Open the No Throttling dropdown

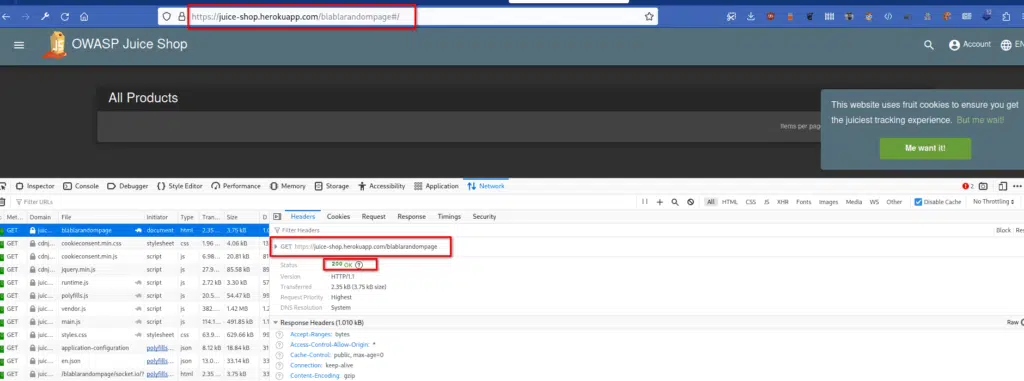(x=993, y=202)
